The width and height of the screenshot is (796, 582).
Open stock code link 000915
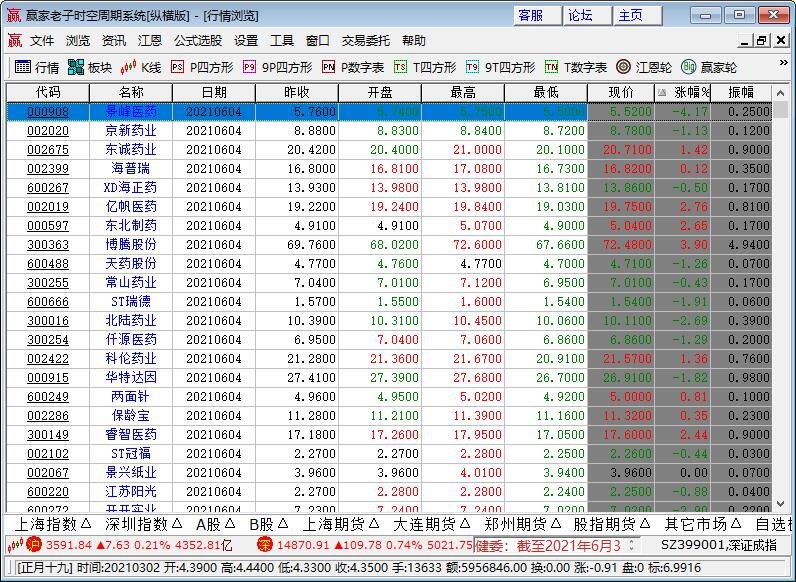pos(48,378)
